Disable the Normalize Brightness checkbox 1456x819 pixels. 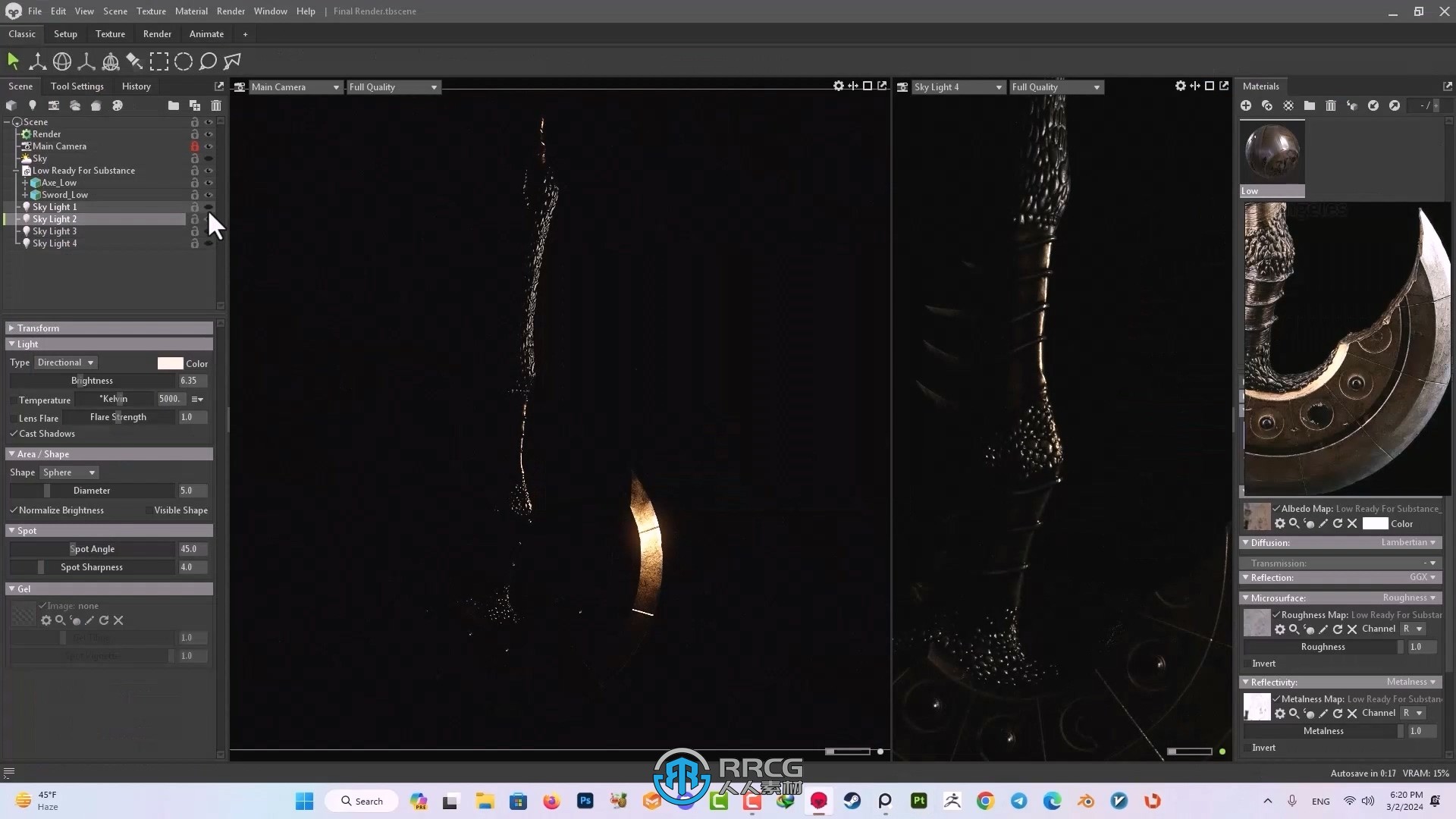click(14, 510)
